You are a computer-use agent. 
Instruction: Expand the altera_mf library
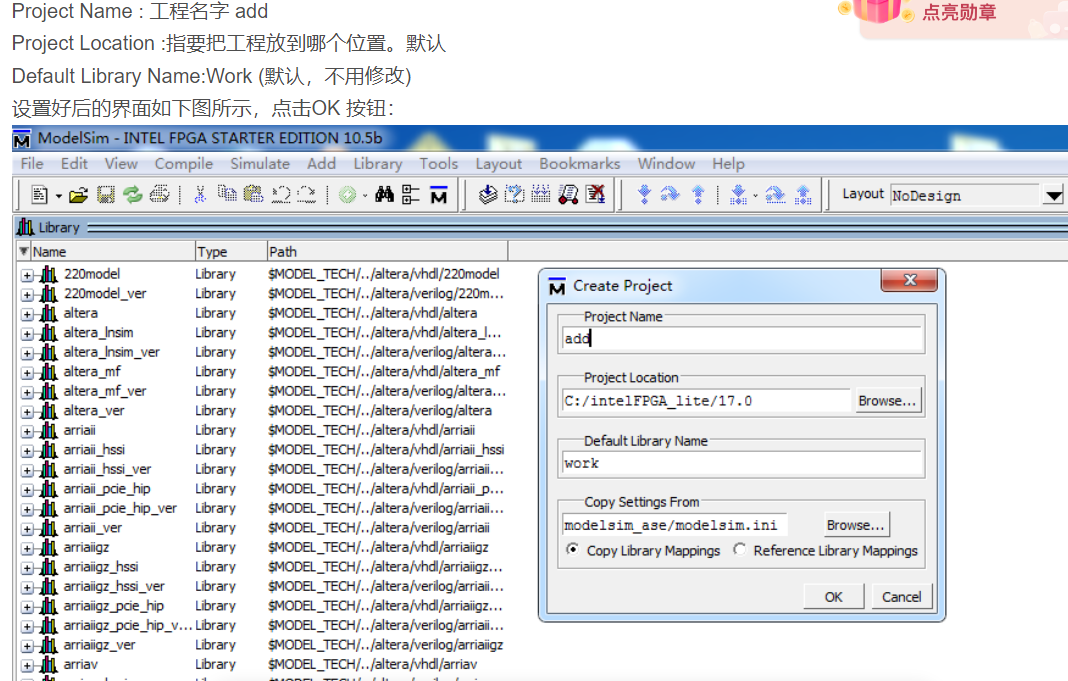(x=27, y=373)
